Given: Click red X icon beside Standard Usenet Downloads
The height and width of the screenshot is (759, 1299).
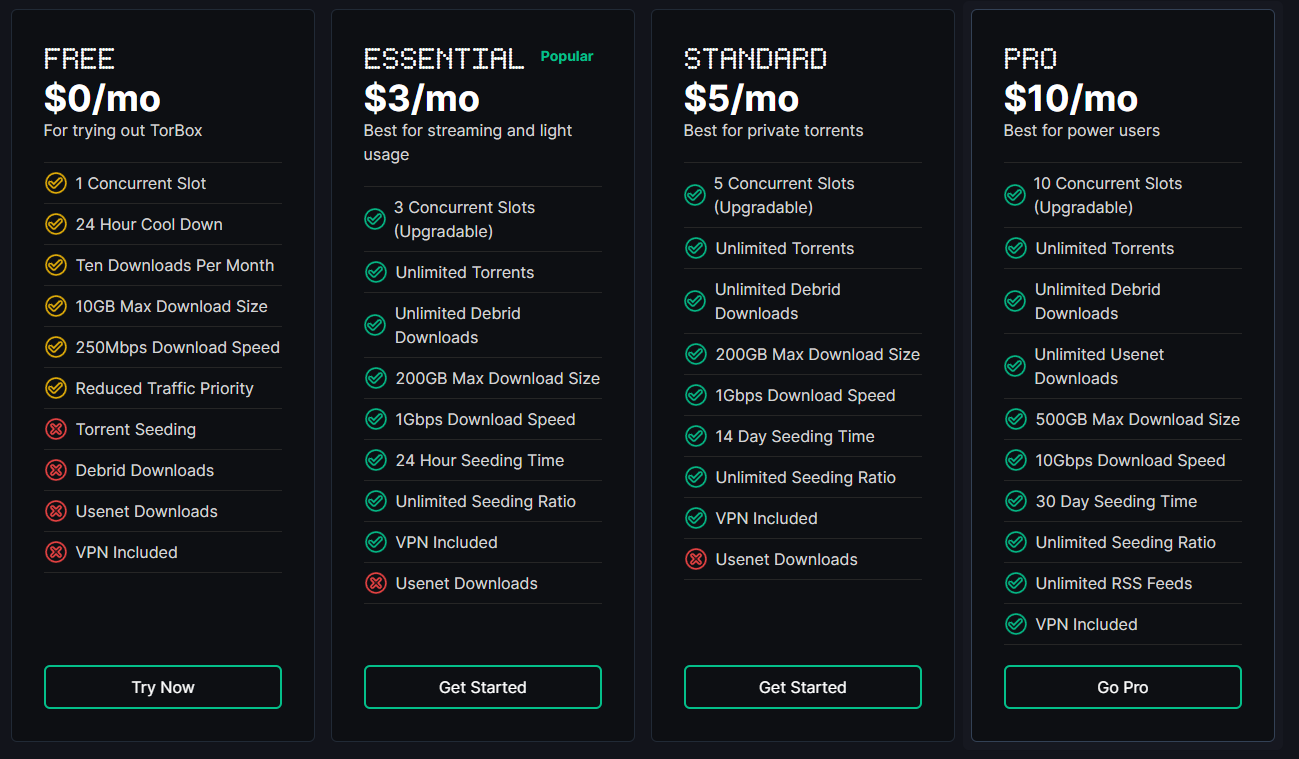Looking at the screenshot, I should coord(696,559).
